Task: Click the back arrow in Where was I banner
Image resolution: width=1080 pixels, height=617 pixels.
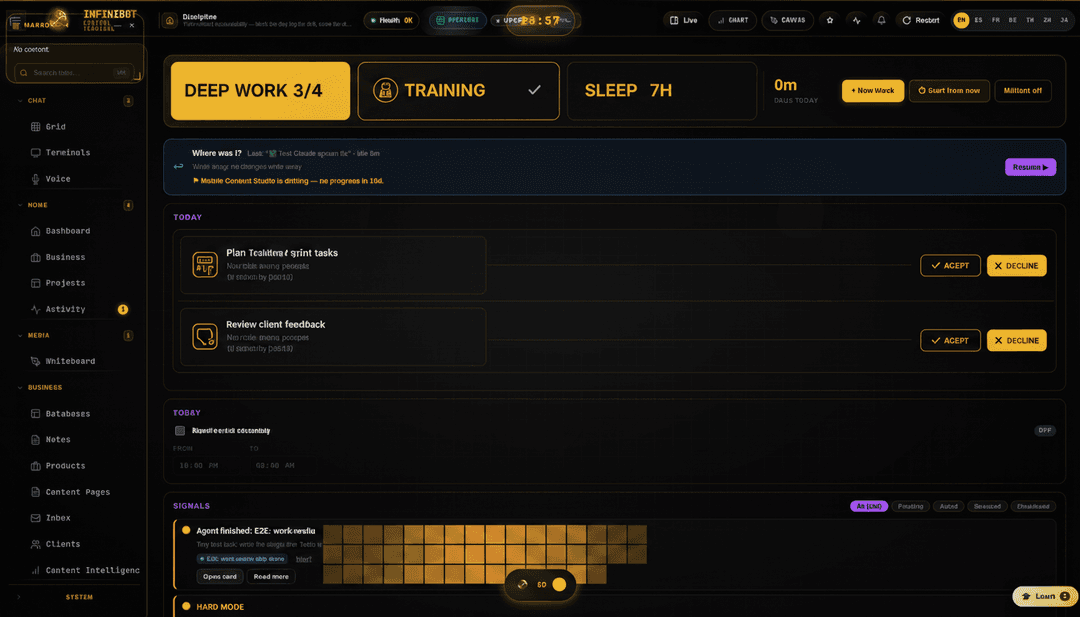Action: point(178,167)
